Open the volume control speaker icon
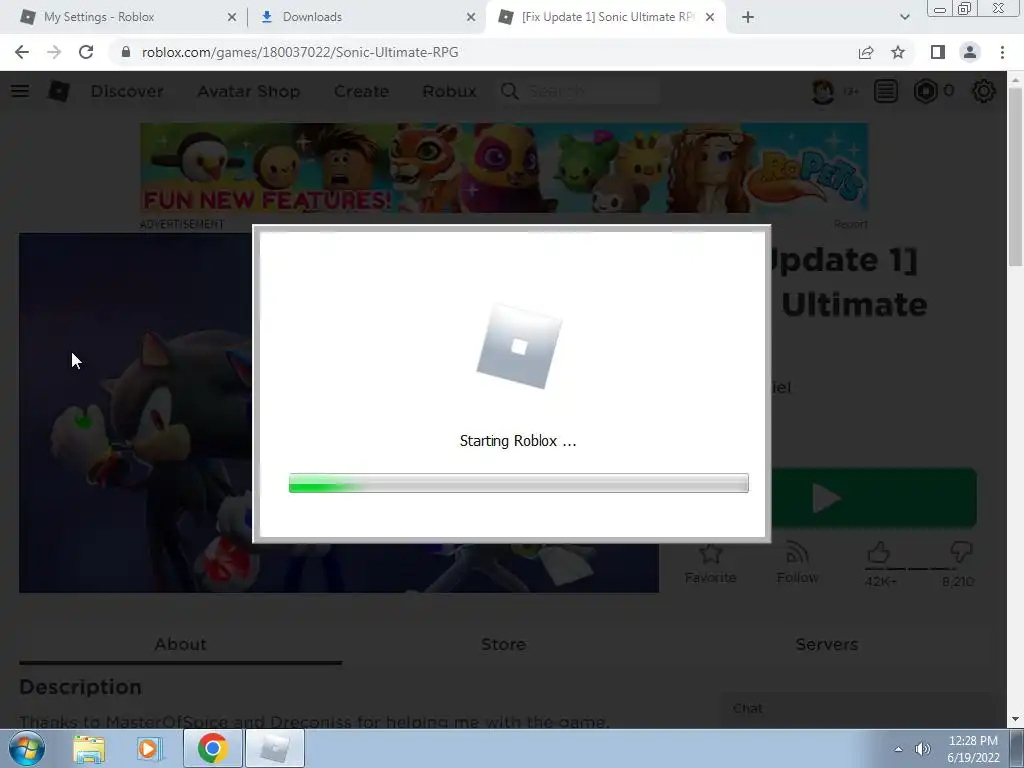This screenshot has height=768, width=1024. [923, 749]
